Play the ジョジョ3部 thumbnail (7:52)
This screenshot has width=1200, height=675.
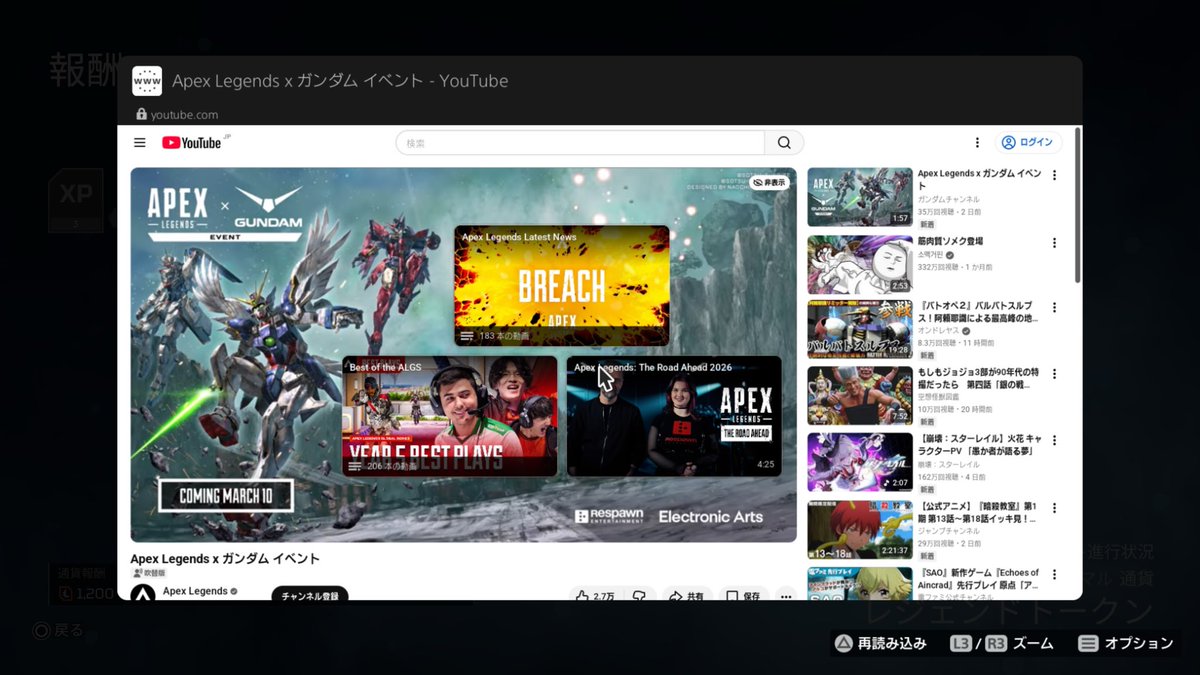click(x=860, y=396)
